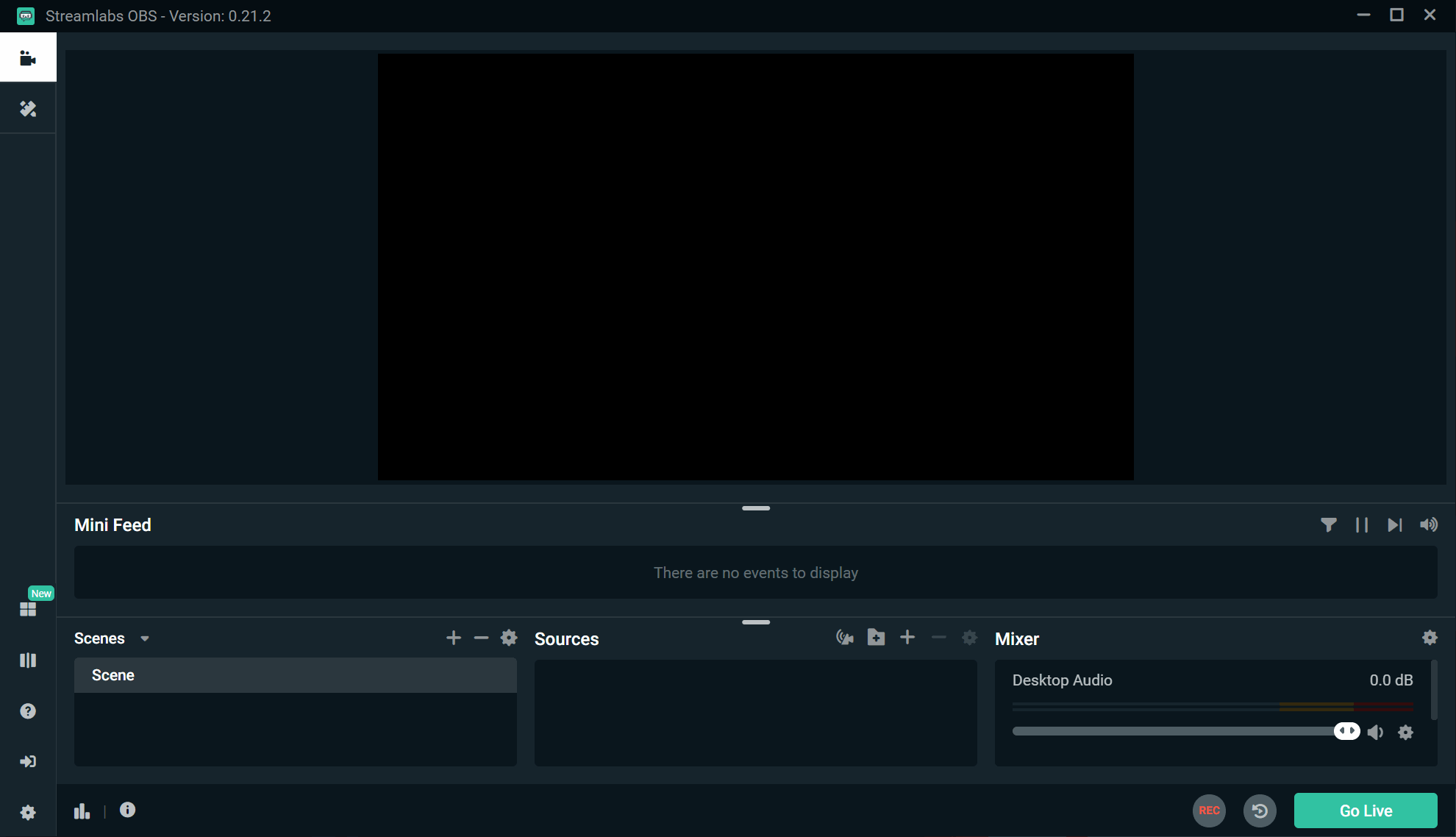Click the logout arrow icon in sidebar
Viewport: 1456px width, 837px height.
coord(28,761)
